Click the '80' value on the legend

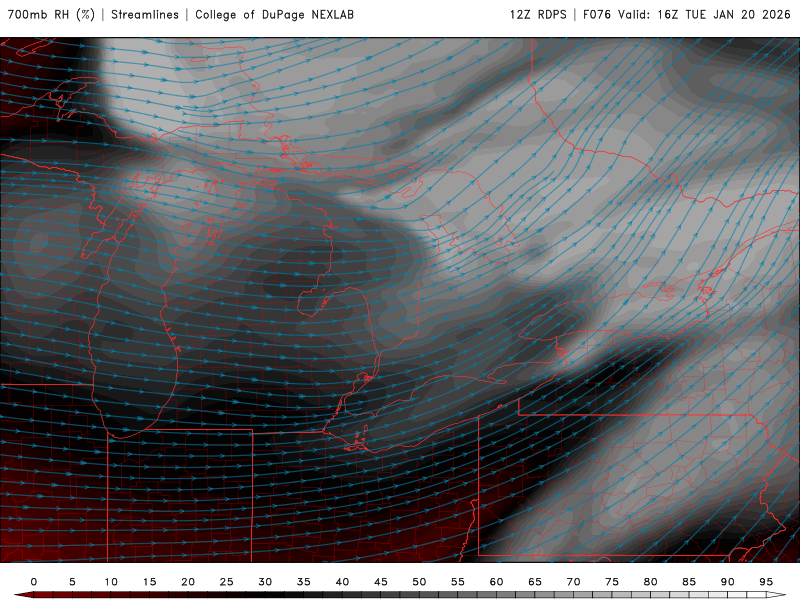[651, 582]
